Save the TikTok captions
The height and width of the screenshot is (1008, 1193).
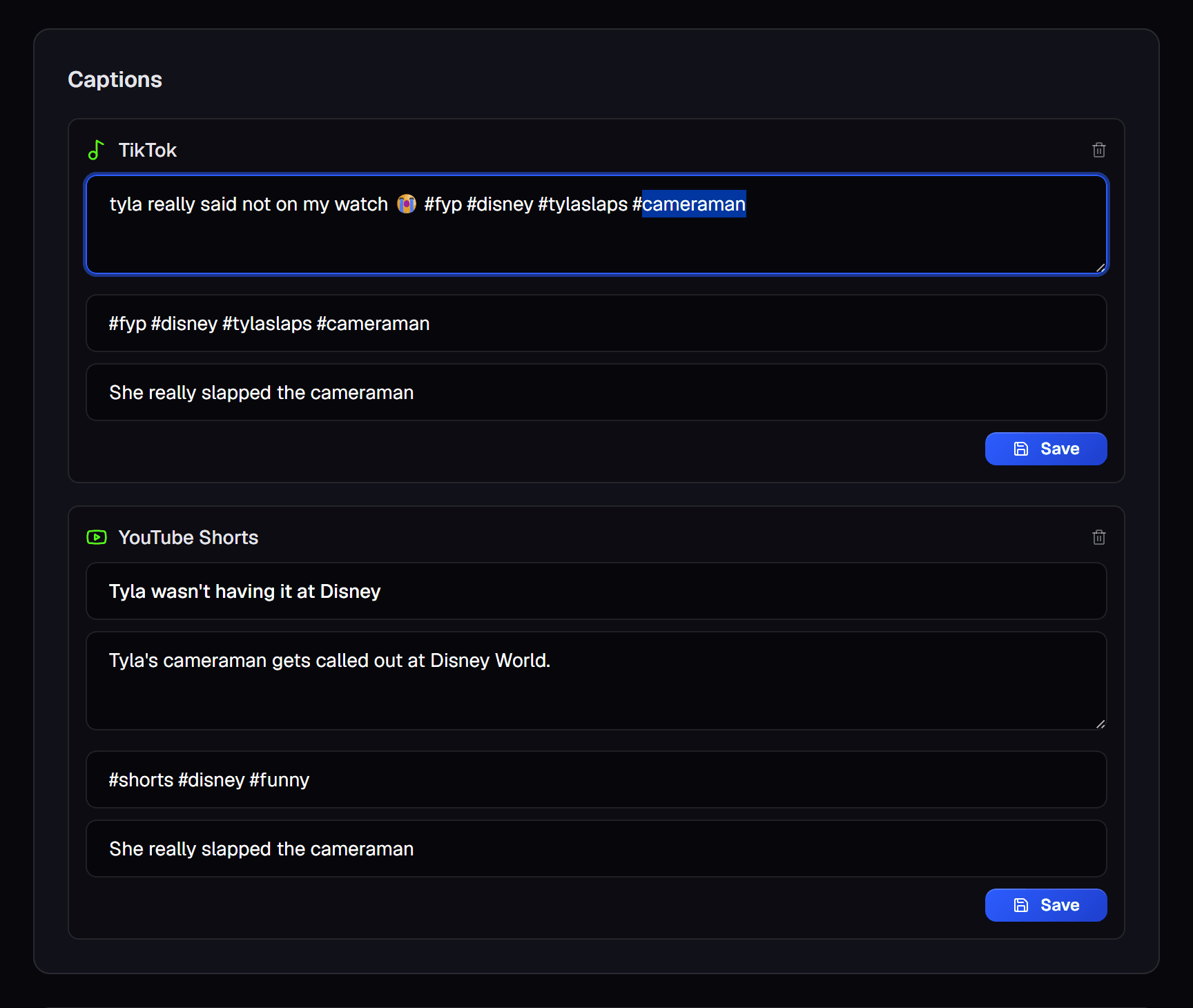coord(1046,449)
